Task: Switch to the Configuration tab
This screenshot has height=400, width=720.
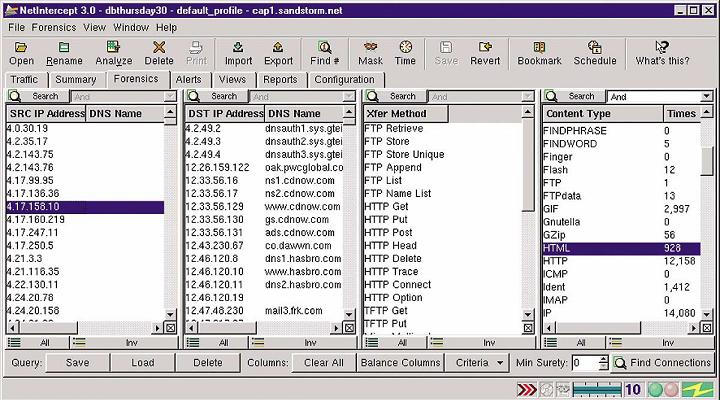Action: pos(344,80)
